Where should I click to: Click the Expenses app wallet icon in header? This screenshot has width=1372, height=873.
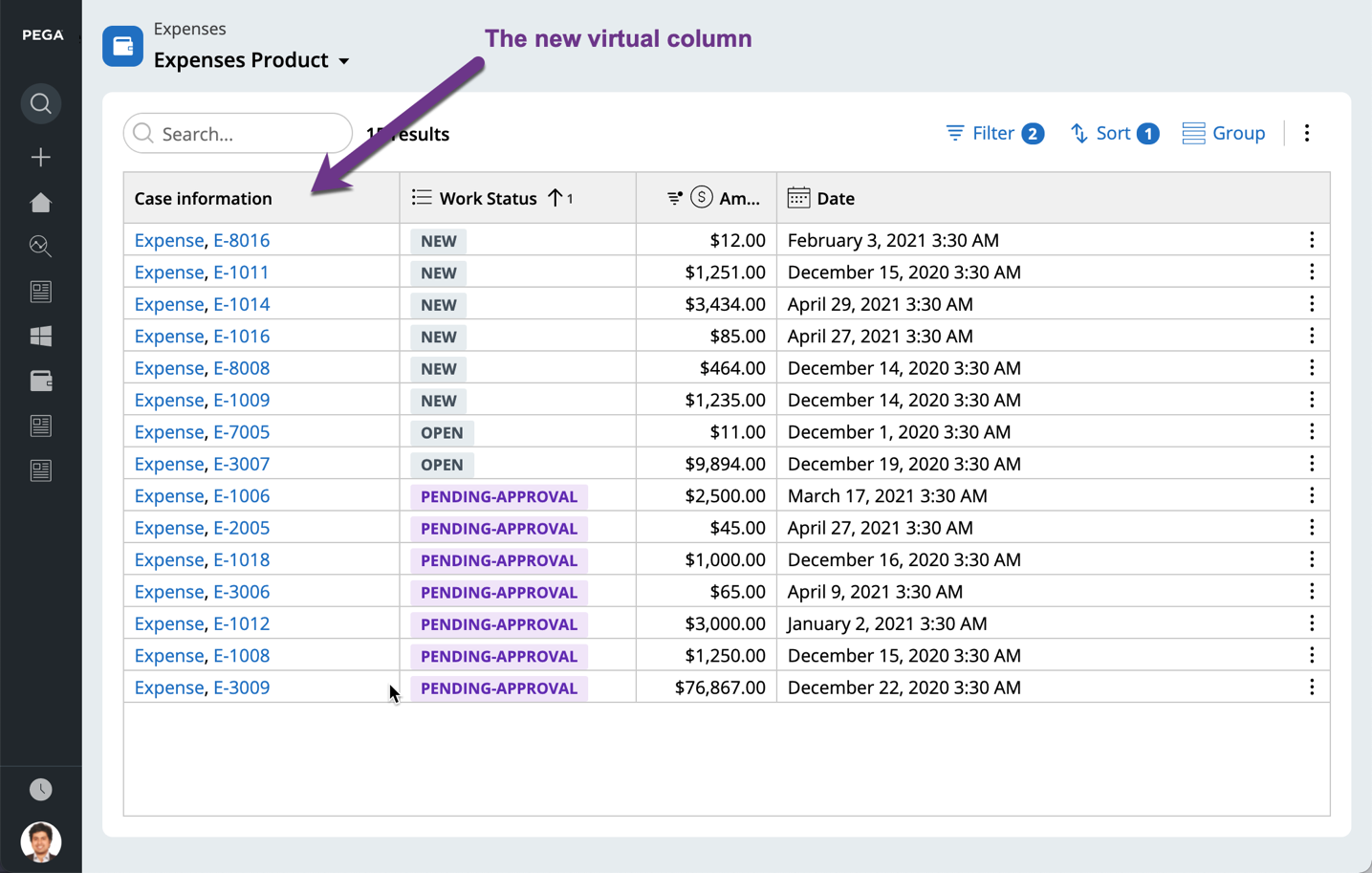point(122,46)
